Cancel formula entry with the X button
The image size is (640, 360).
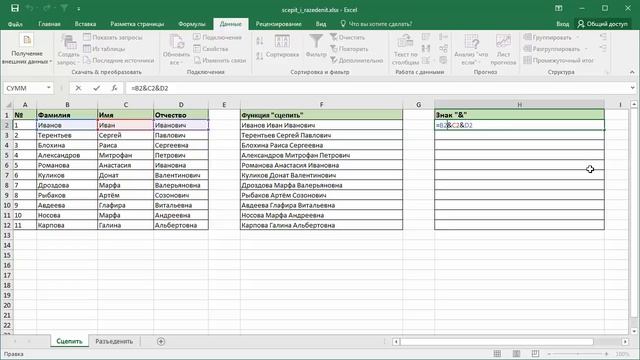78,88
